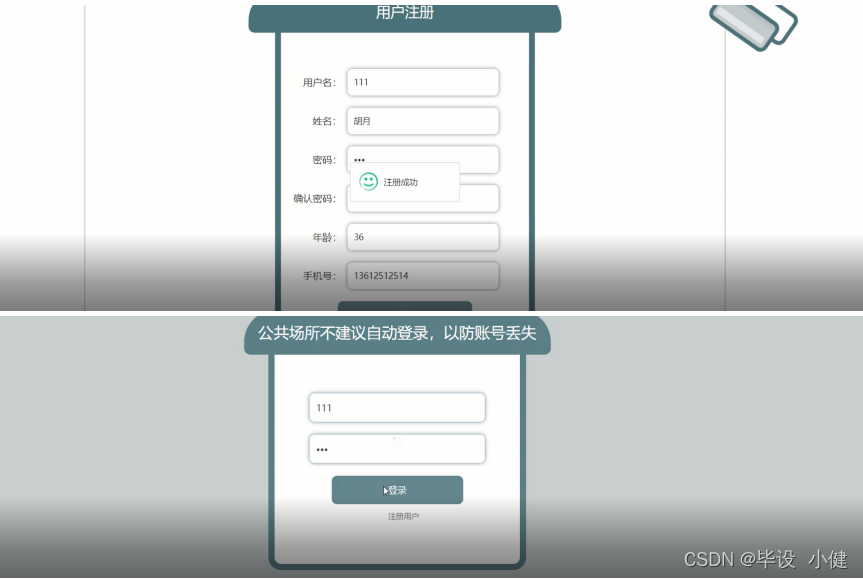
Task: Click the auto-login warning banner text
Action: [x=396, y=336]
